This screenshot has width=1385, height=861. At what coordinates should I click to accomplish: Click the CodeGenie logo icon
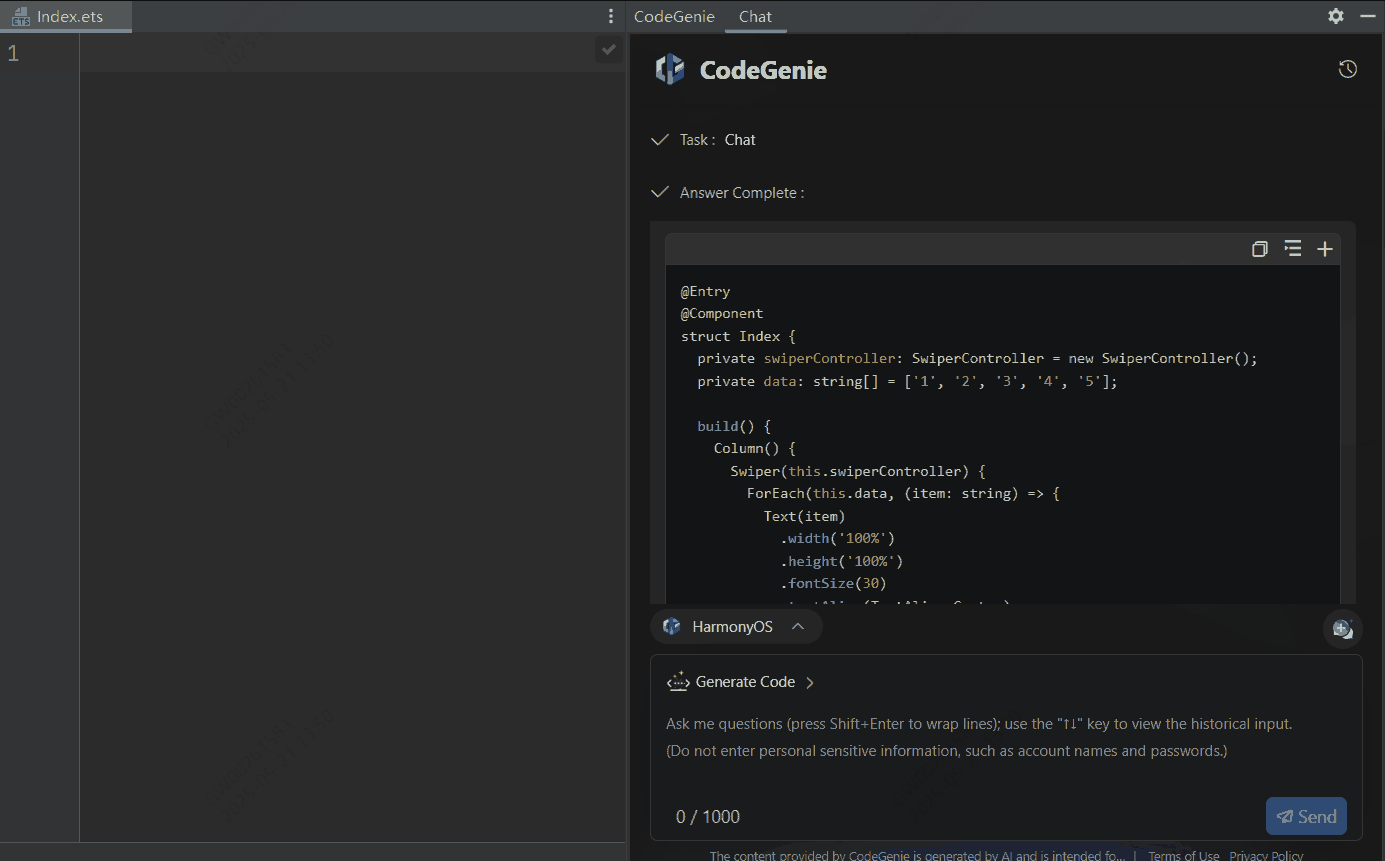pos(669,69)
